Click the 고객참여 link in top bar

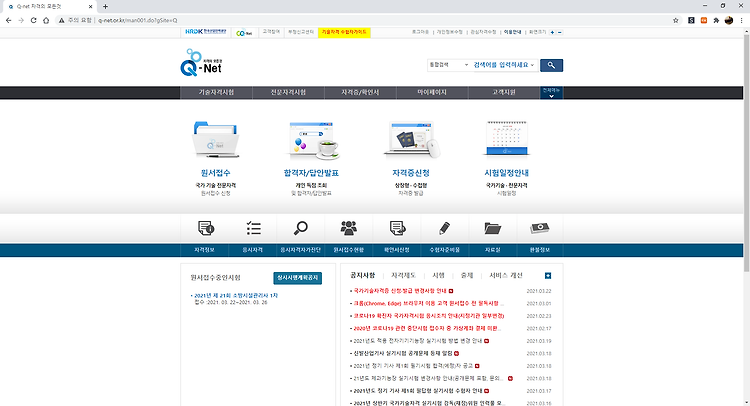[271, 32]
